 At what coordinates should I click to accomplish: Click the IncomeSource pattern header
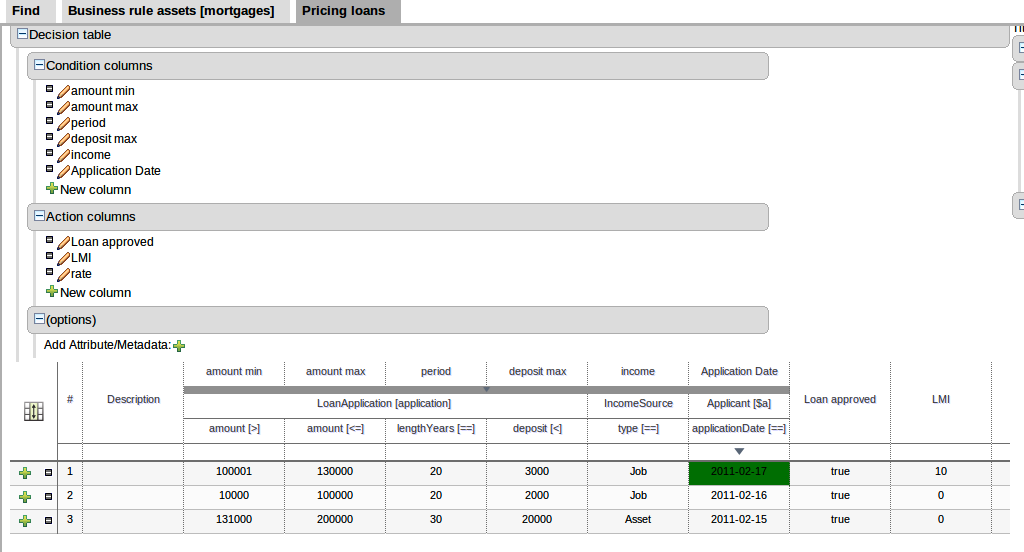pyautogui.click(x=638, y=404)
